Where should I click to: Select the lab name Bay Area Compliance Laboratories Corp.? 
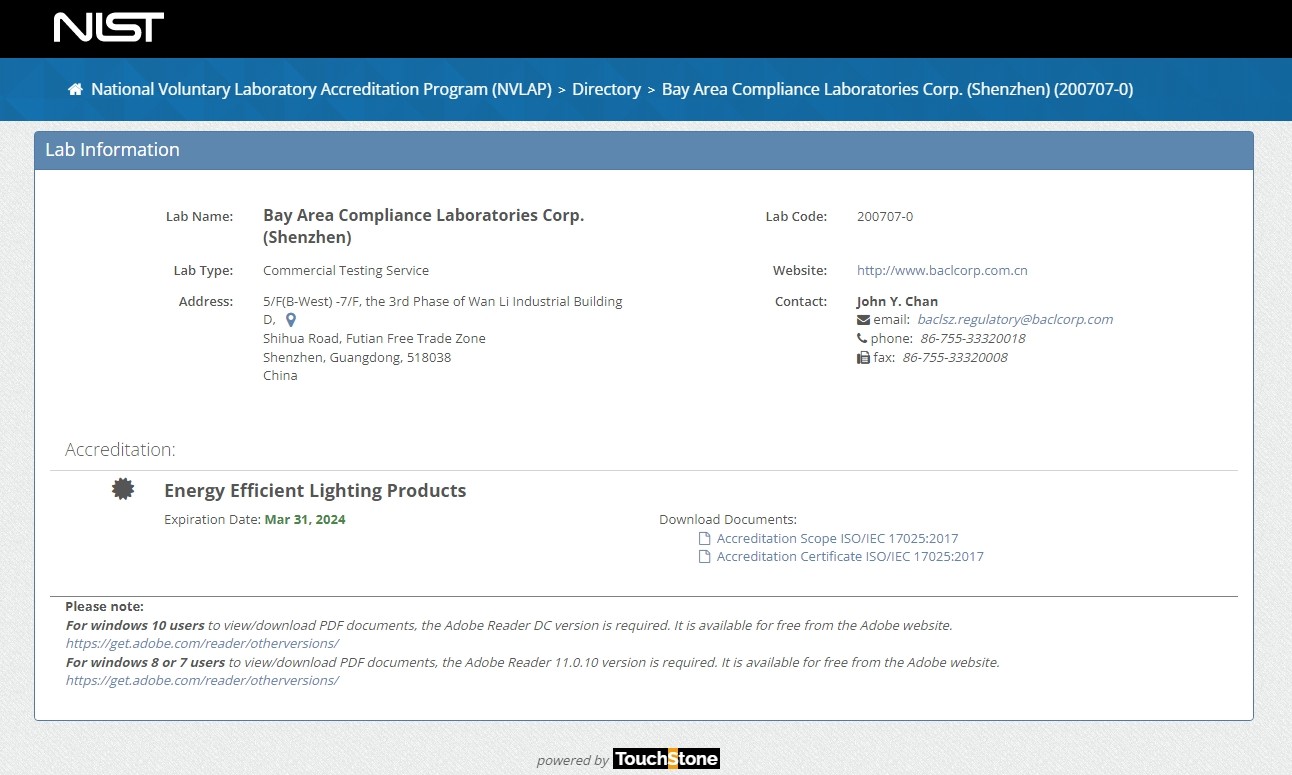tap(423, 226)
